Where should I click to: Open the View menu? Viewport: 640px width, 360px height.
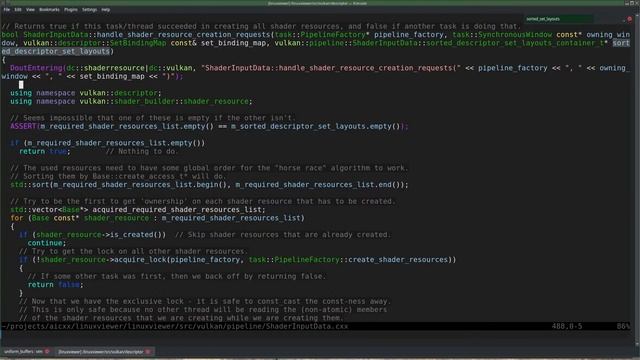30,9
